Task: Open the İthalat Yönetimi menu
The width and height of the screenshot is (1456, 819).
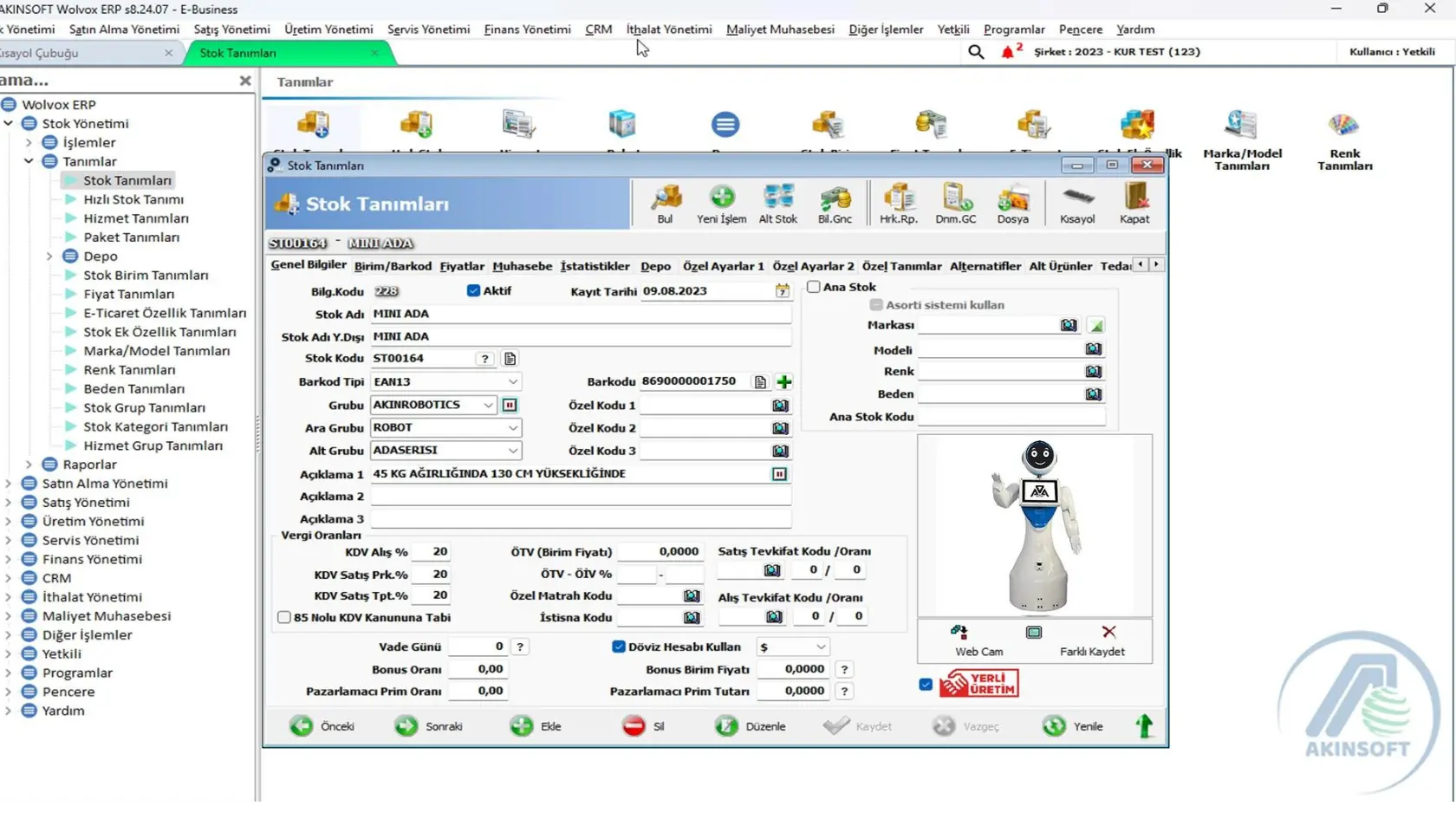Action: [669, 29]
